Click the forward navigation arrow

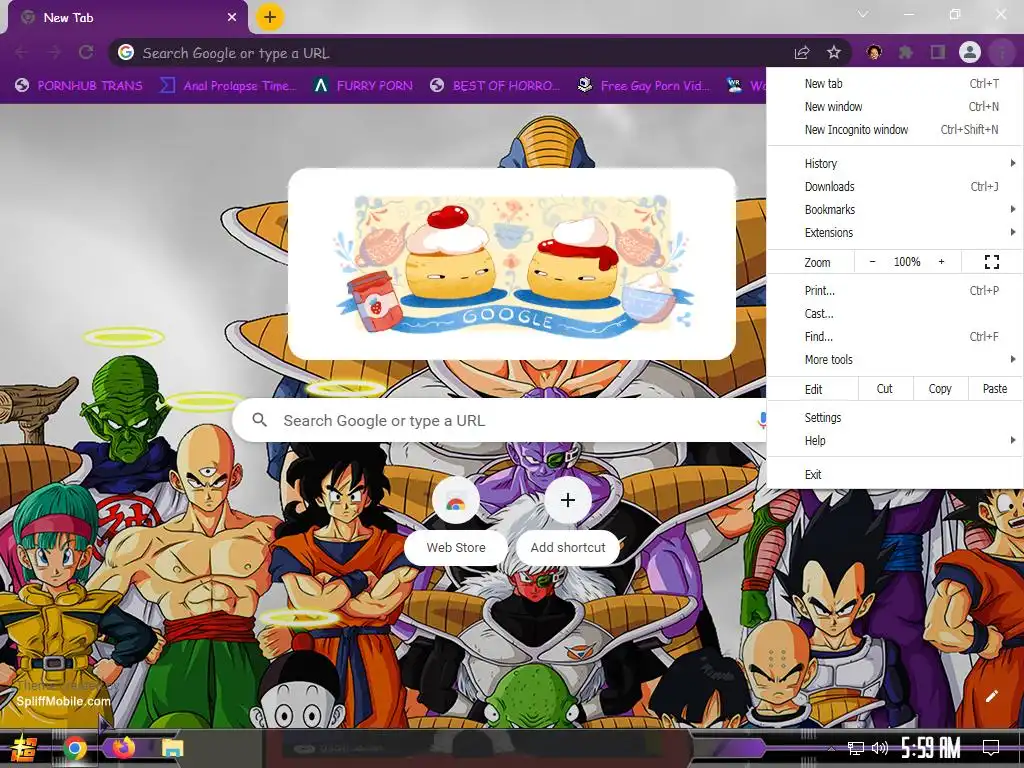coord(54,52)
